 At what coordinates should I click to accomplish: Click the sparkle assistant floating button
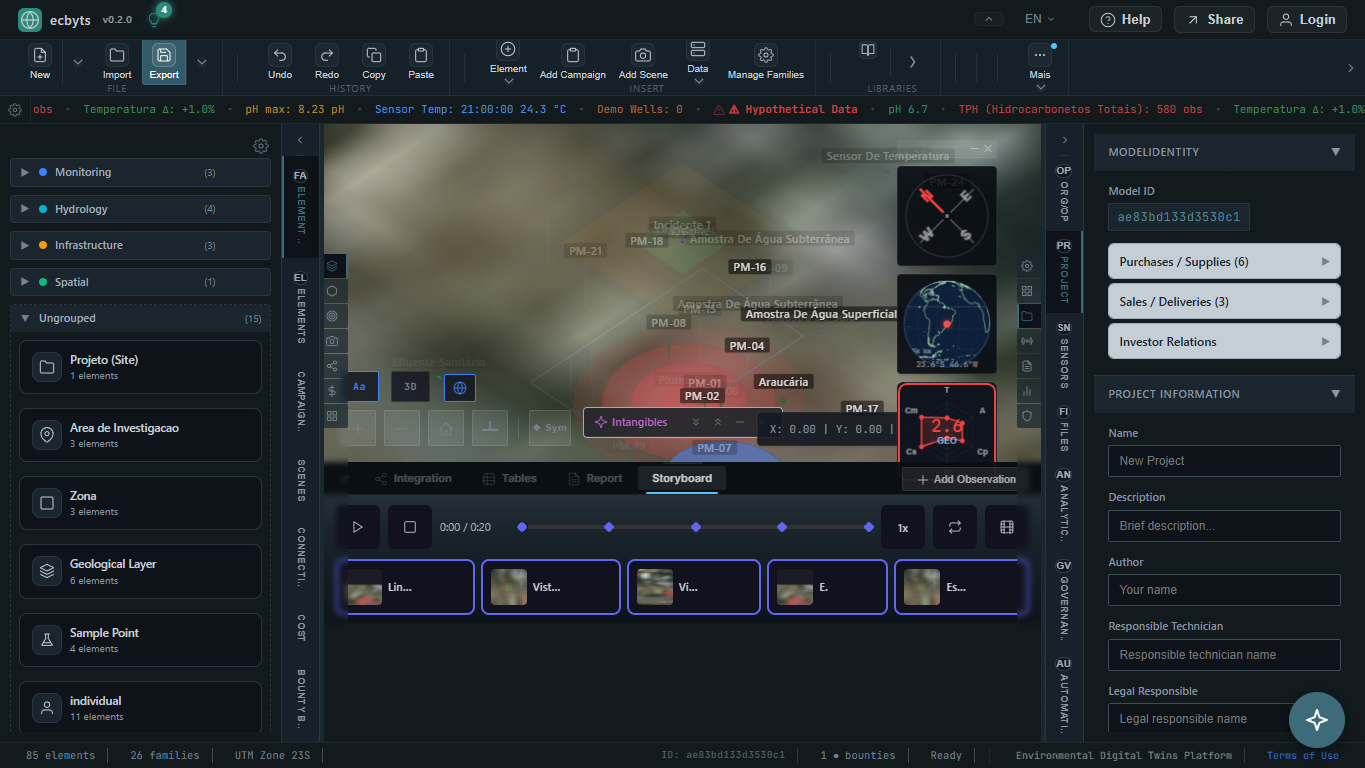[x=1316, y=719]
